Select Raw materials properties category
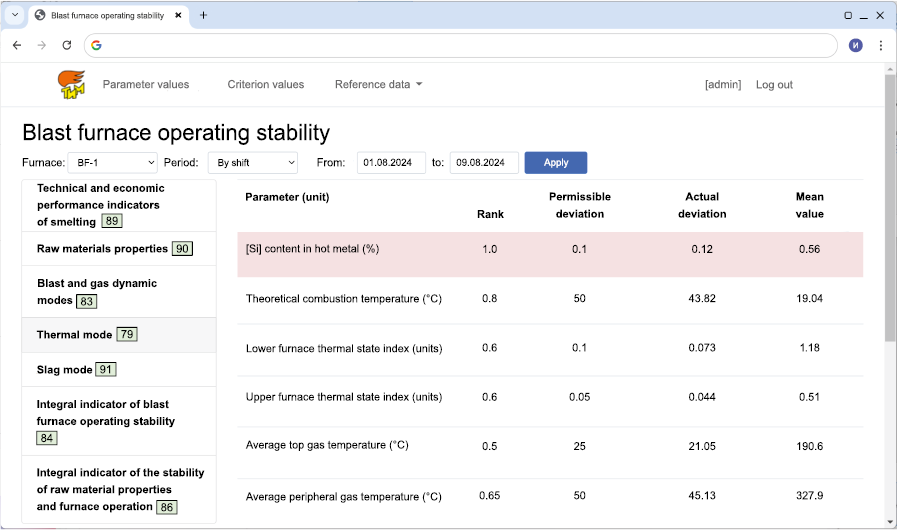897x530 pixels. click(102, 248)
